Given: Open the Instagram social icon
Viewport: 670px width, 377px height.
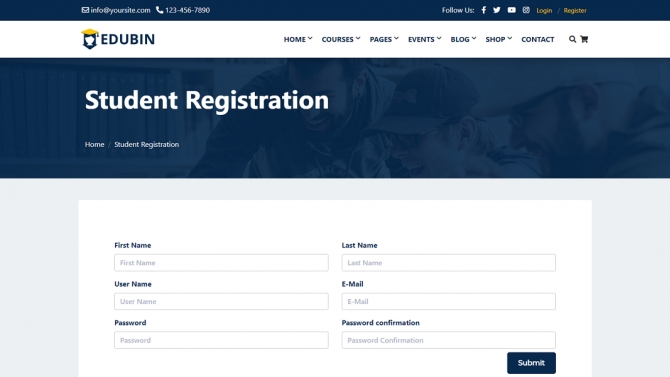Looking at the screenshot, I should [x=526, y=10].
